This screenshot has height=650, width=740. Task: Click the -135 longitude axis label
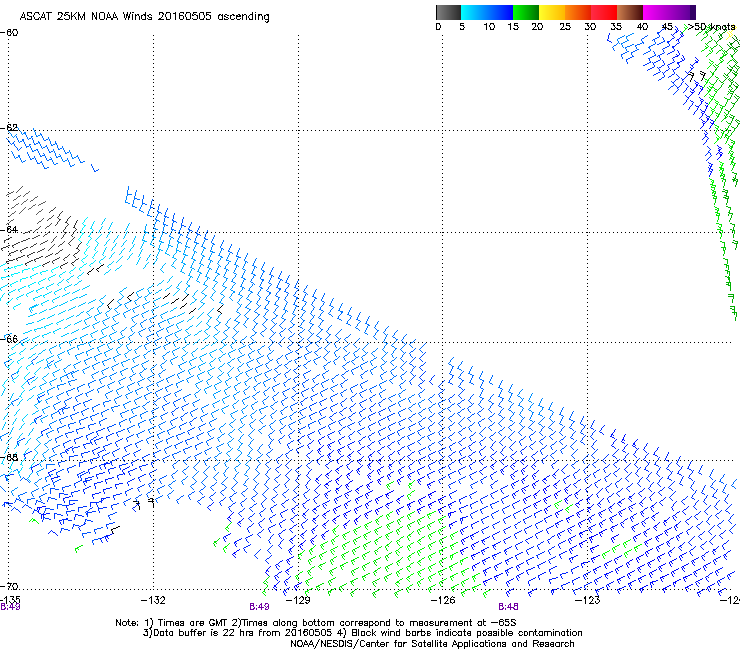point(10,600)
